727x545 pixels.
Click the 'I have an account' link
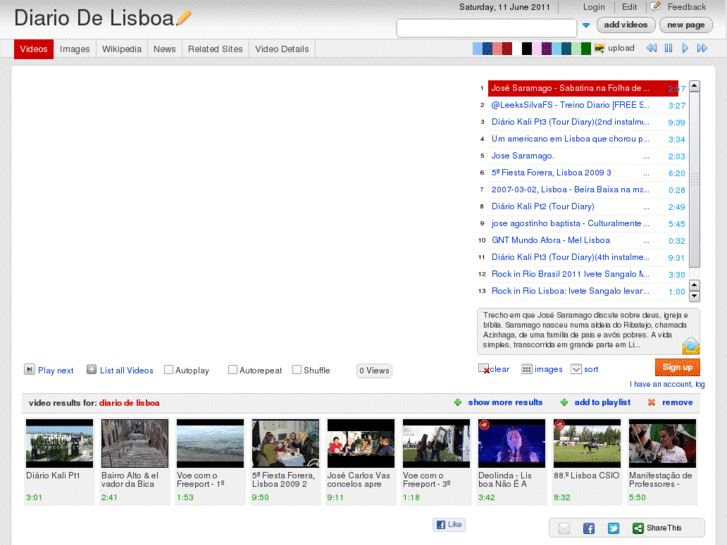pyautogui.click(x=667, y=384)
